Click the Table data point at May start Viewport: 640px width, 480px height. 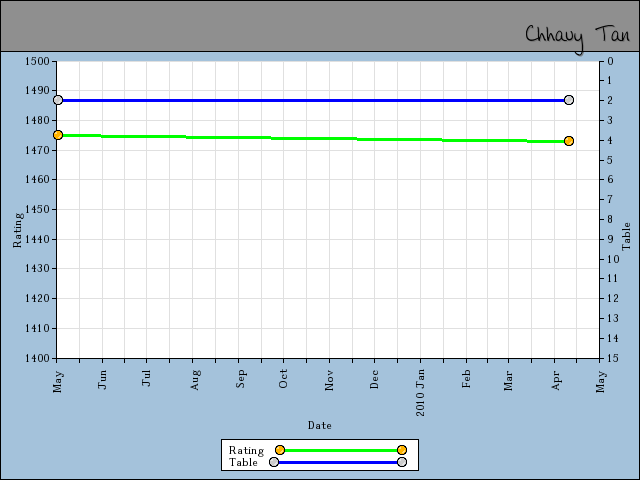58,100
